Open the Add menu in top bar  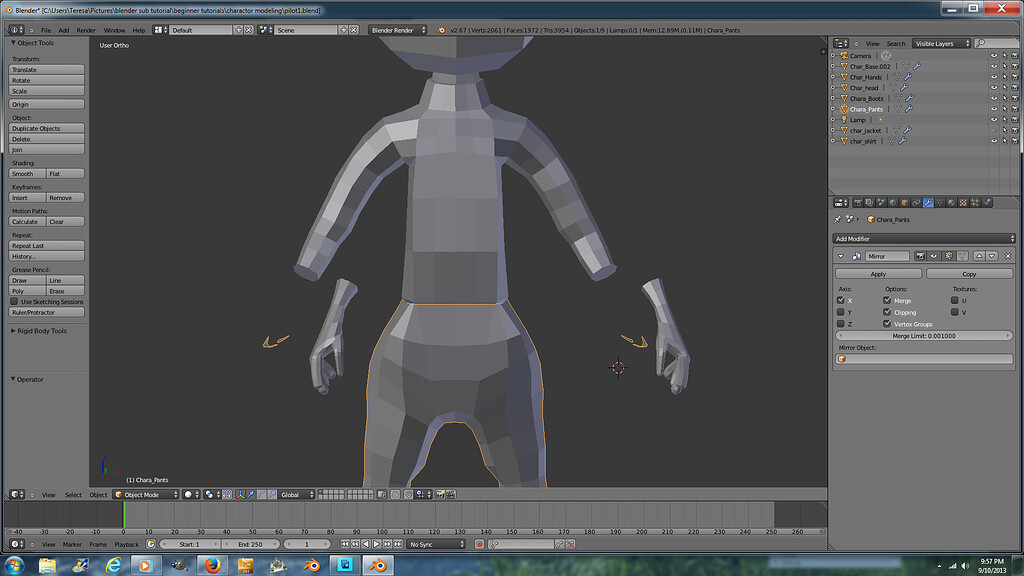[x=63, y=30]
